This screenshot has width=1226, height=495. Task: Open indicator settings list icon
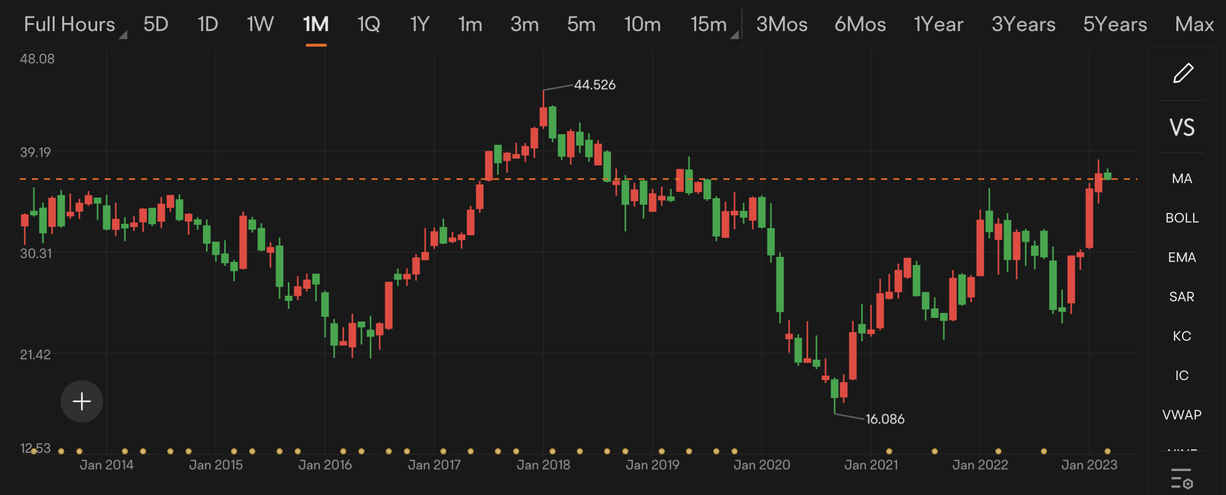pyautogui.click(x=1182, y=477)
